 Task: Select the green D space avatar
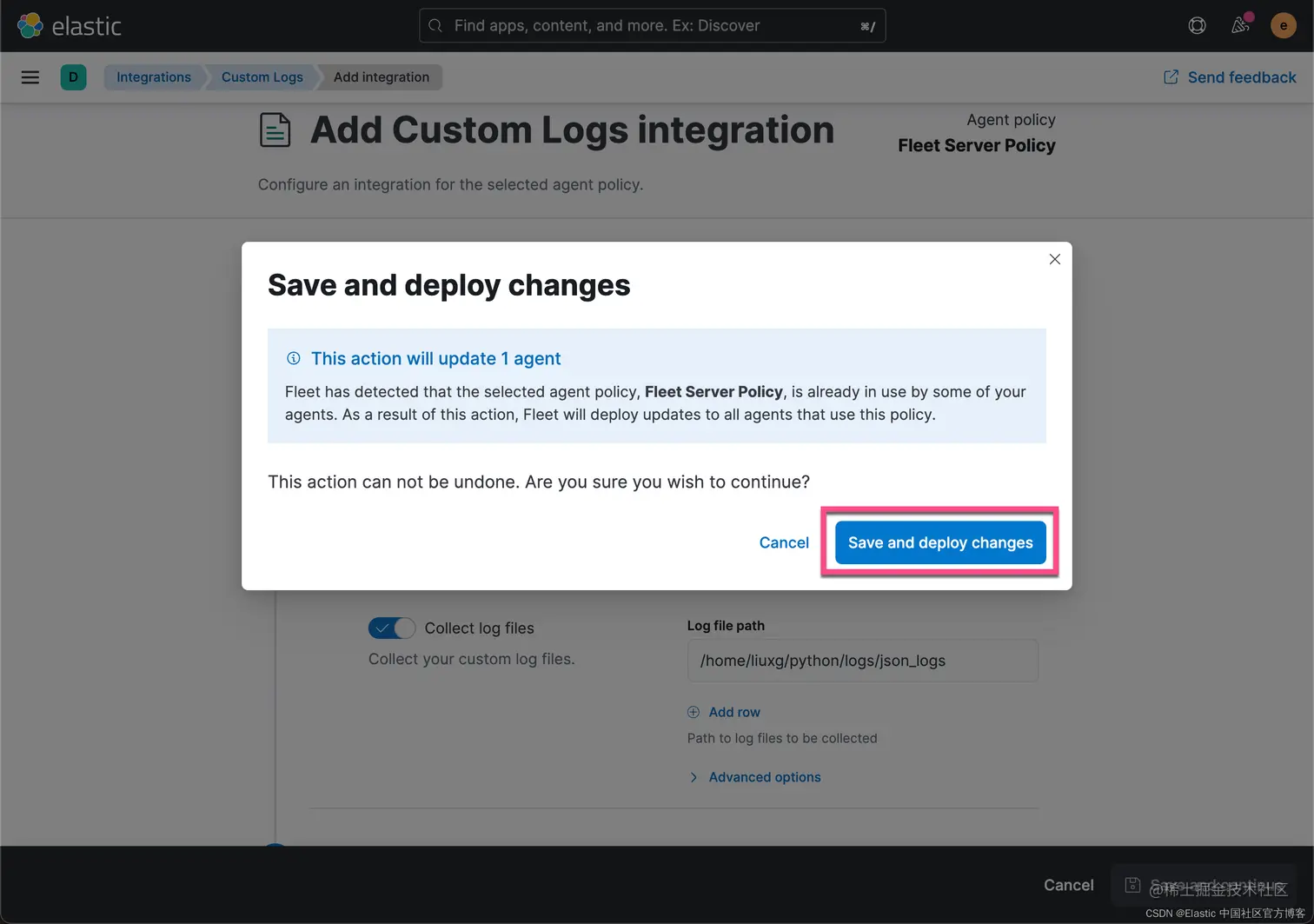click(x=73, y=77)
